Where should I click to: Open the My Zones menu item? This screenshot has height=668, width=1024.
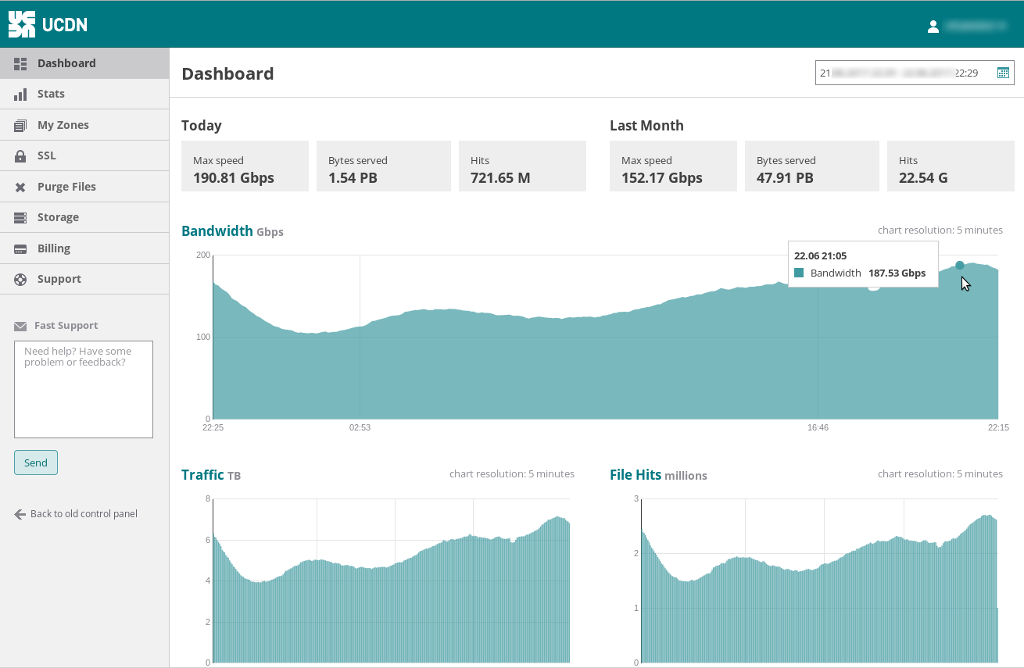pos(63,125)
